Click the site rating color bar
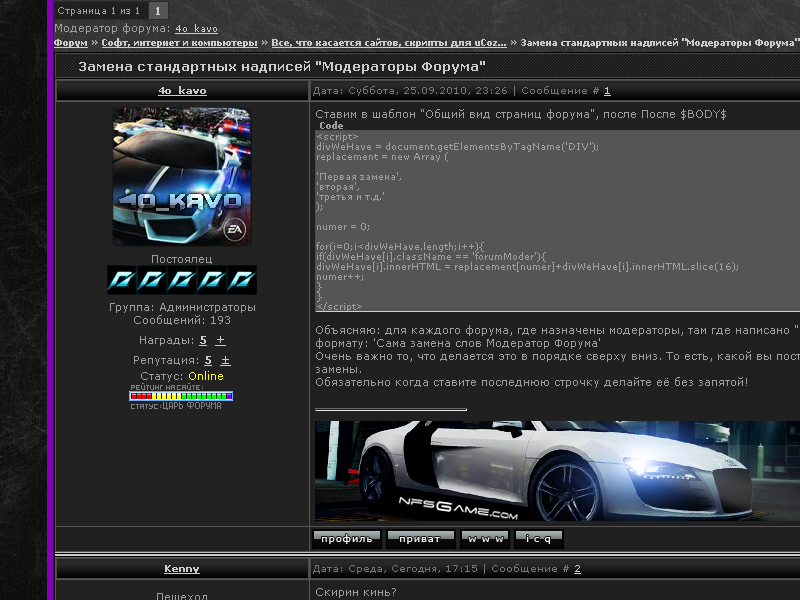The height and width of the screenshot is (600, 800). tap(181, 395)
